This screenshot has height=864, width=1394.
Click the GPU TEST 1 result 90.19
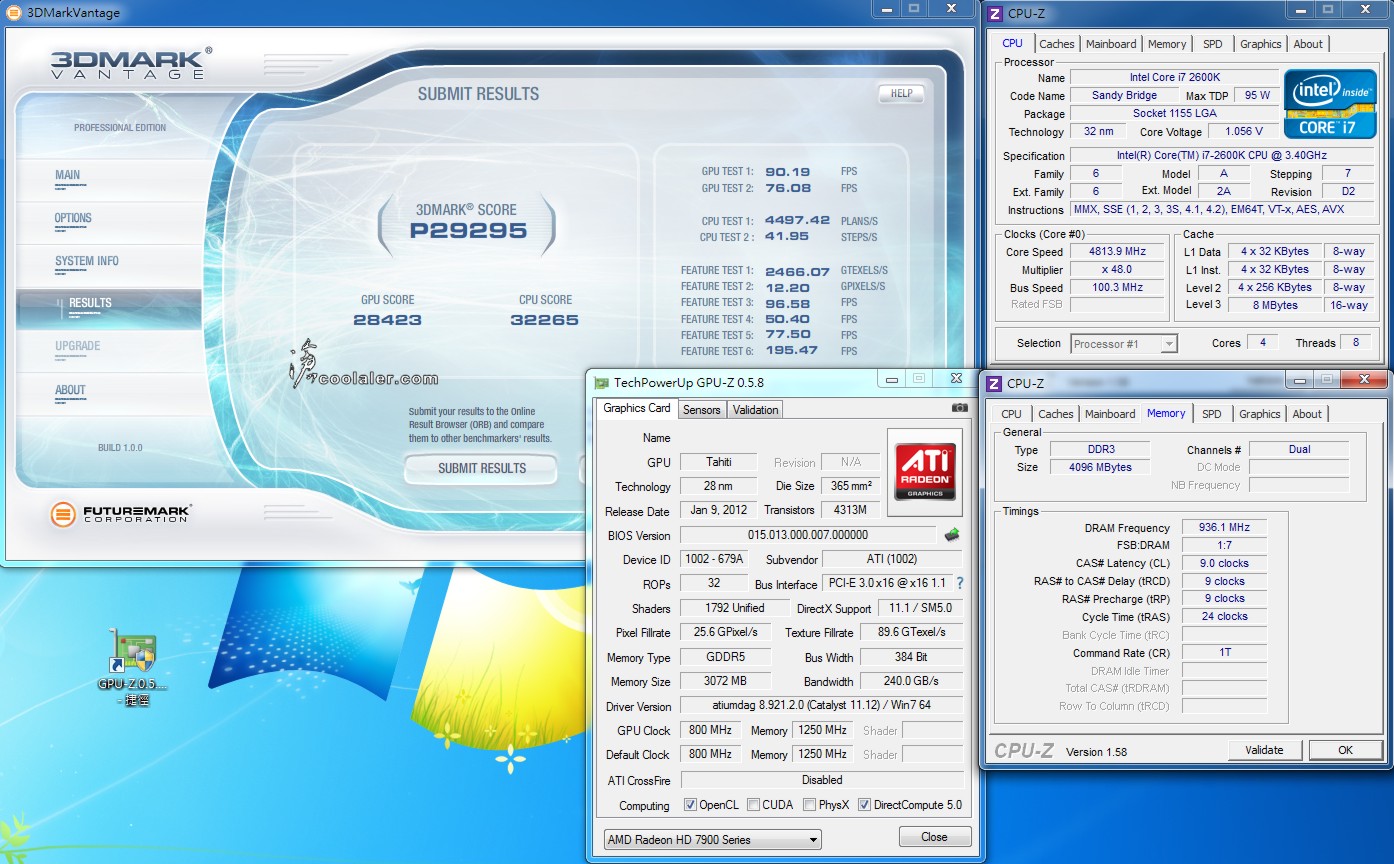[x=788, y=172]
